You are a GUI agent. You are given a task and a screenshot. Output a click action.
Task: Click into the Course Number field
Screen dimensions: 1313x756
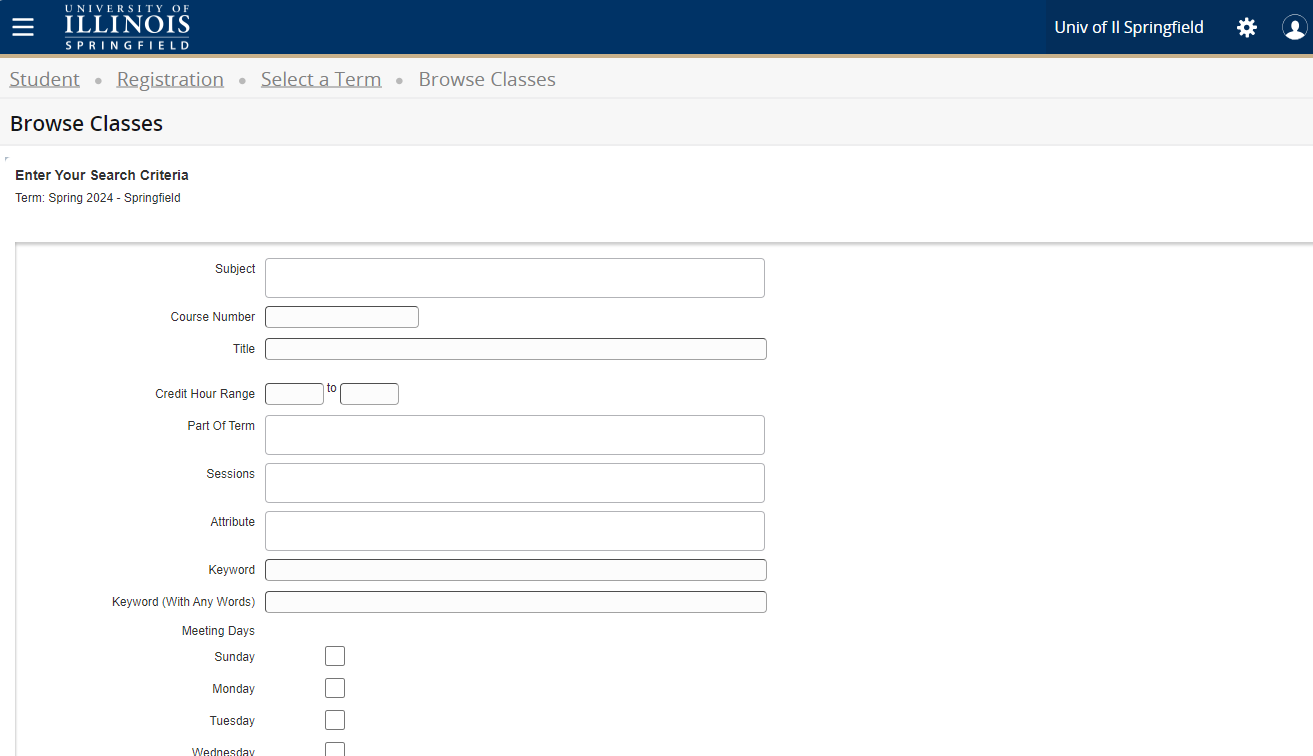point(341,316)
